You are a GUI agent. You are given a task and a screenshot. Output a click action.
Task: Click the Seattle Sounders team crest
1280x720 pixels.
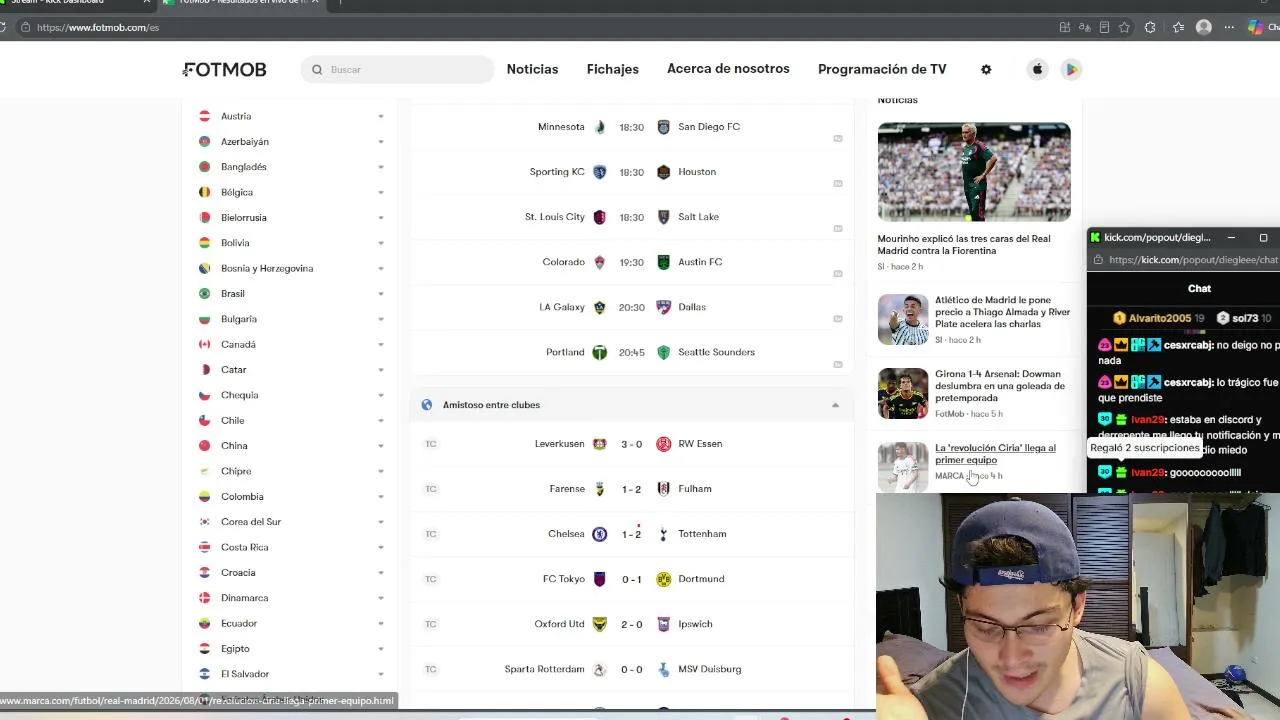click(663, 352)
